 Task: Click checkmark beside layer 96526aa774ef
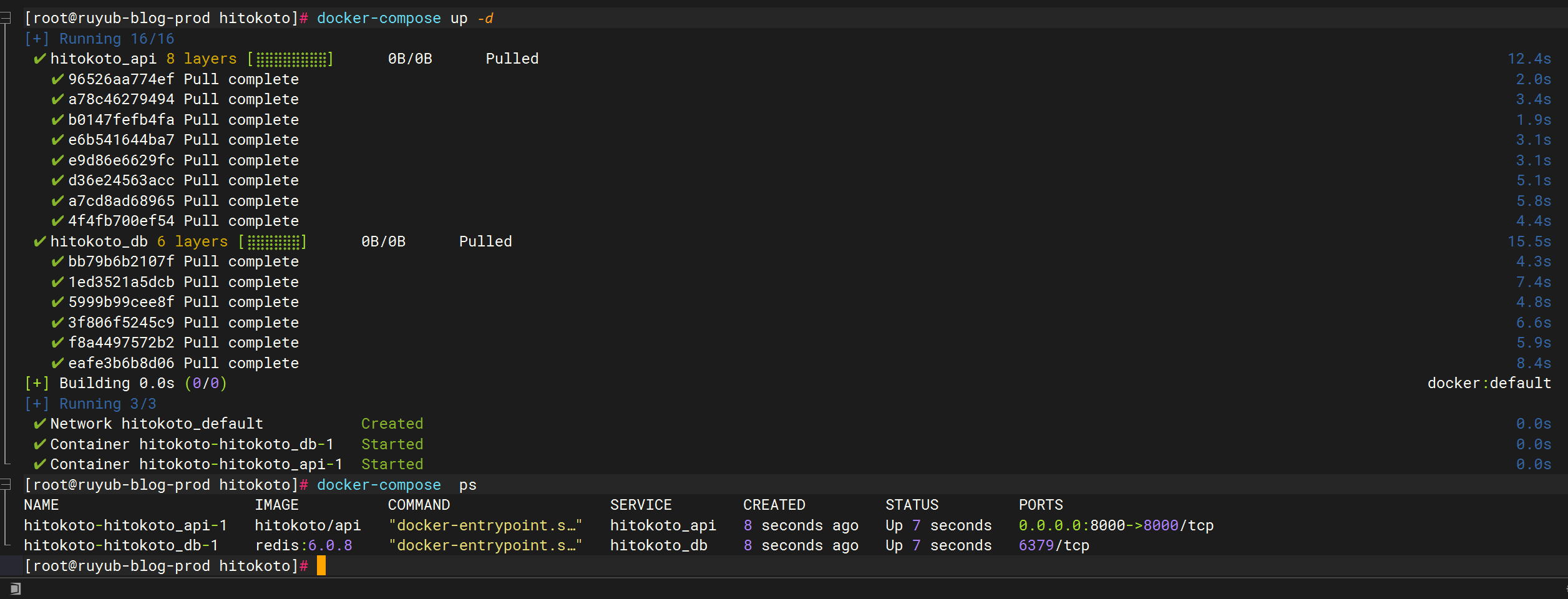57,79
